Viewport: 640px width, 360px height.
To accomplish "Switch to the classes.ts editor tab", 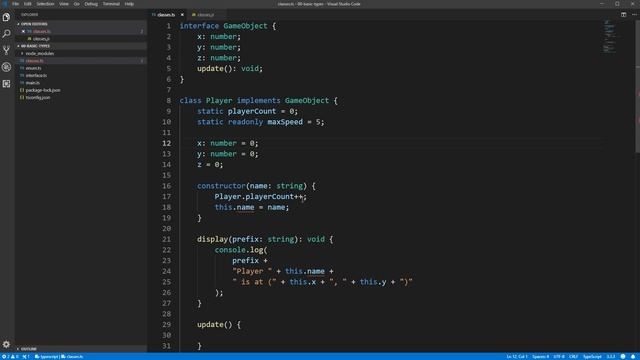I will tap(166, 15).
